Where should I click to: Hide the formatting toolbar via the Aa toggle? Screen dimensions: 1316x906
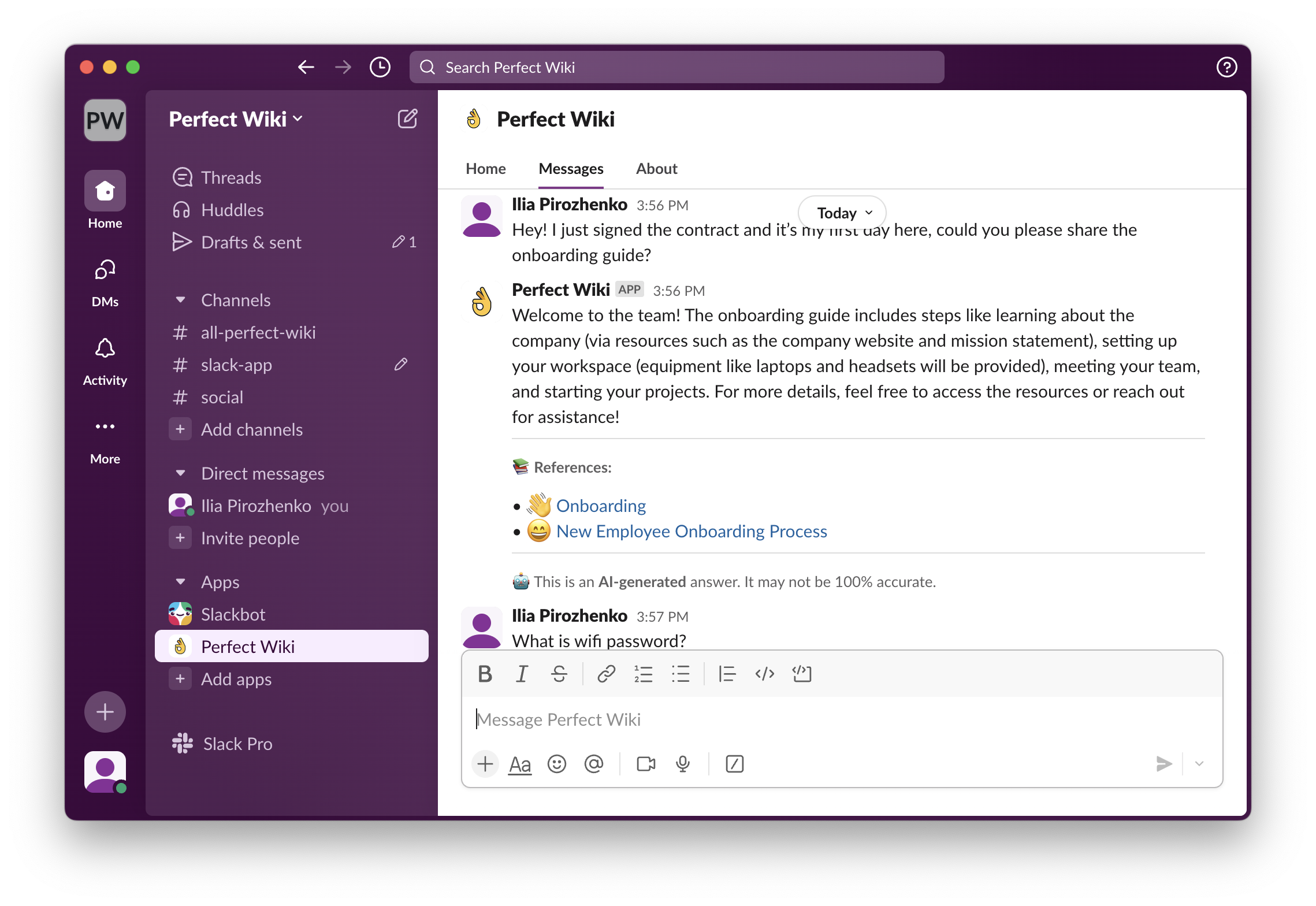[519, 763]
